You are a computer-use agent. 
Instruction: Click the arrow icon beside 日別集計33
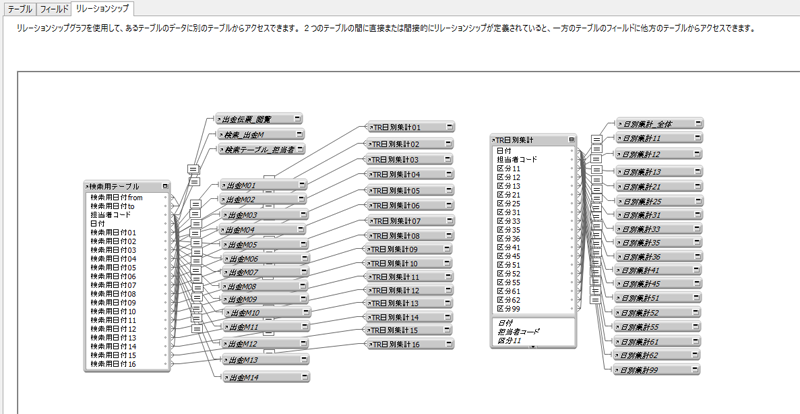[620, 229]
